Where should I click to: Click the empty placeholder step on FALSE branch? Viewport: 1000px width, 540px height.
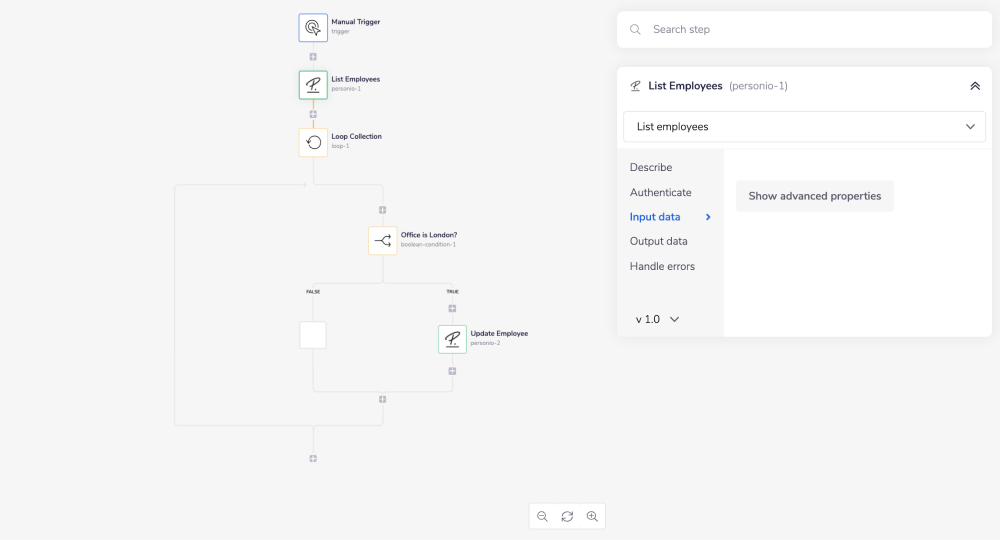click(313, 335)
